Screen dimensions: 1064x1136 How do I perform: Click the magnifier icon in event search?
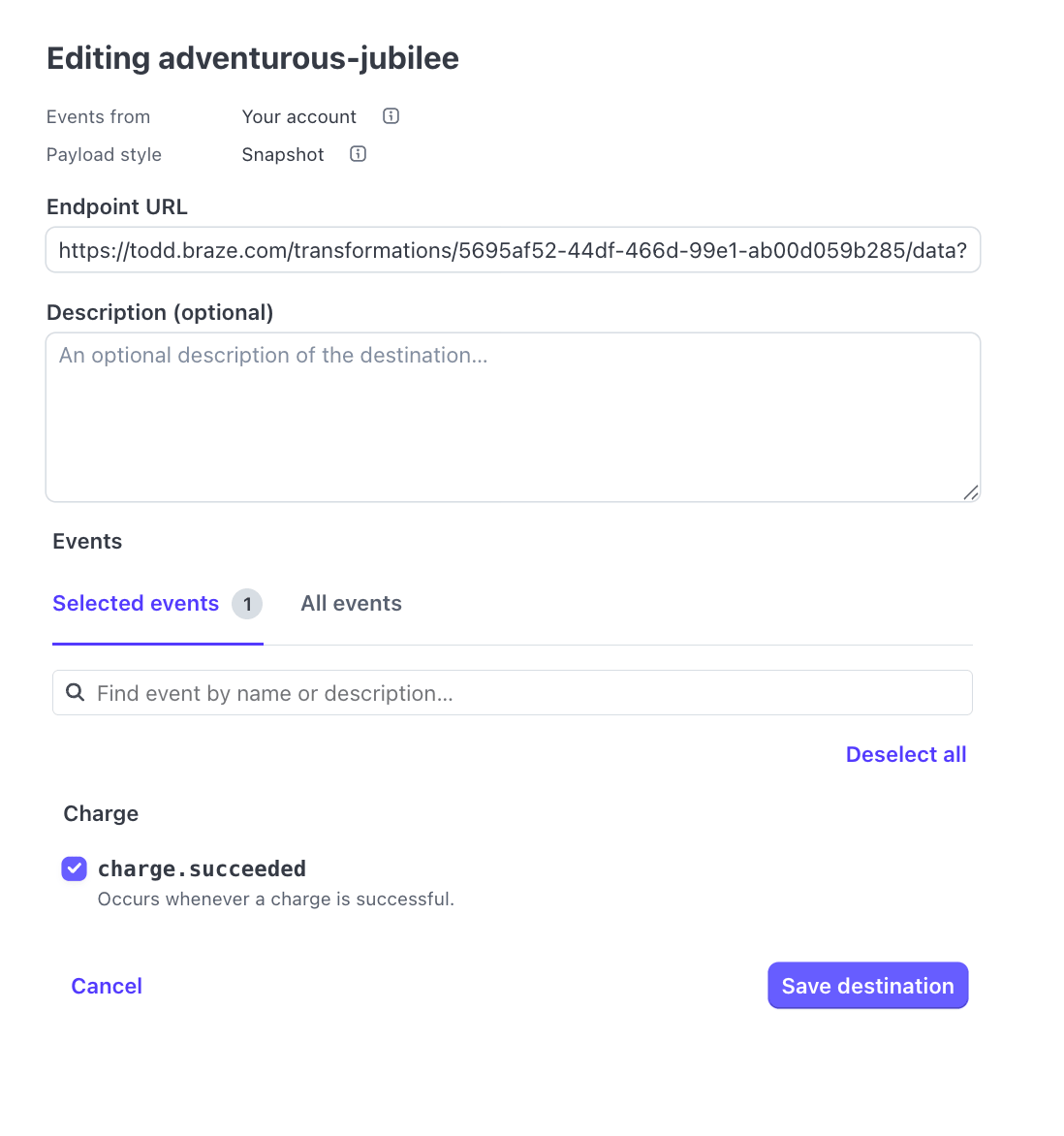point(75,693)
